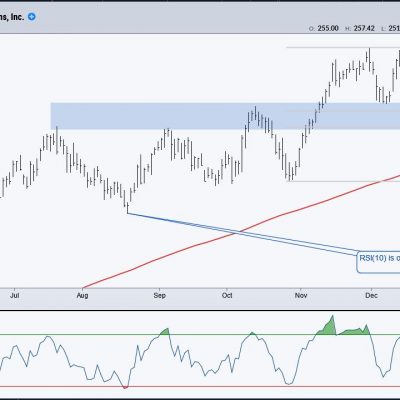Click the RSI(10) annotation callout box
400x400 pixels.
tap(378, 262)
